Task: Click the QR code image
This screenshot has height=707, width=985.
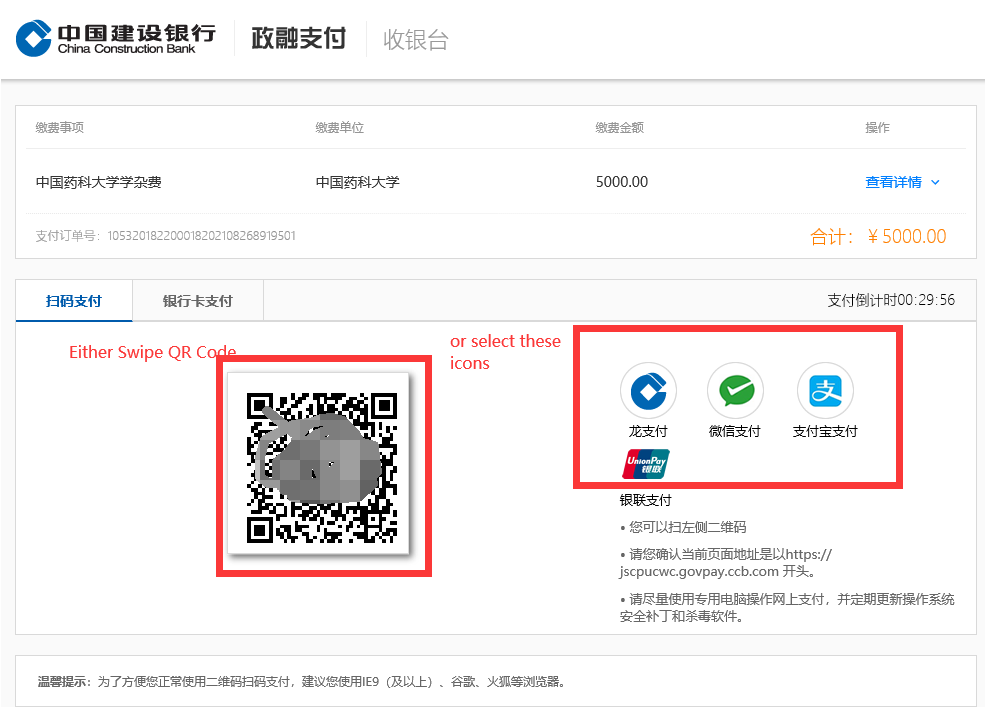Action: (x=323, y=465)
